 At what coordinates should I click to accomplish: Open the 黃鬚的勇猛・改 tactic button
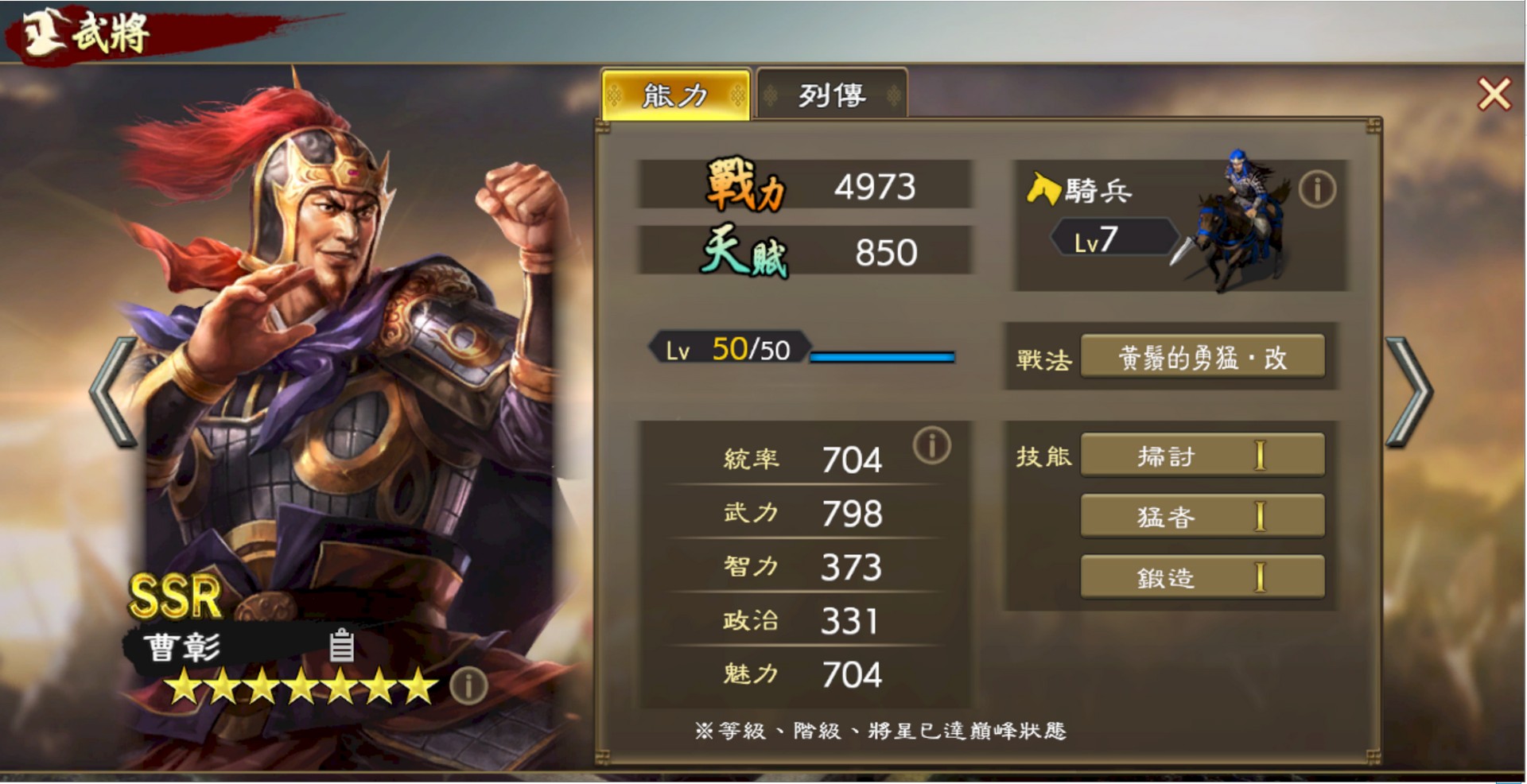[x=1203, y=357]
